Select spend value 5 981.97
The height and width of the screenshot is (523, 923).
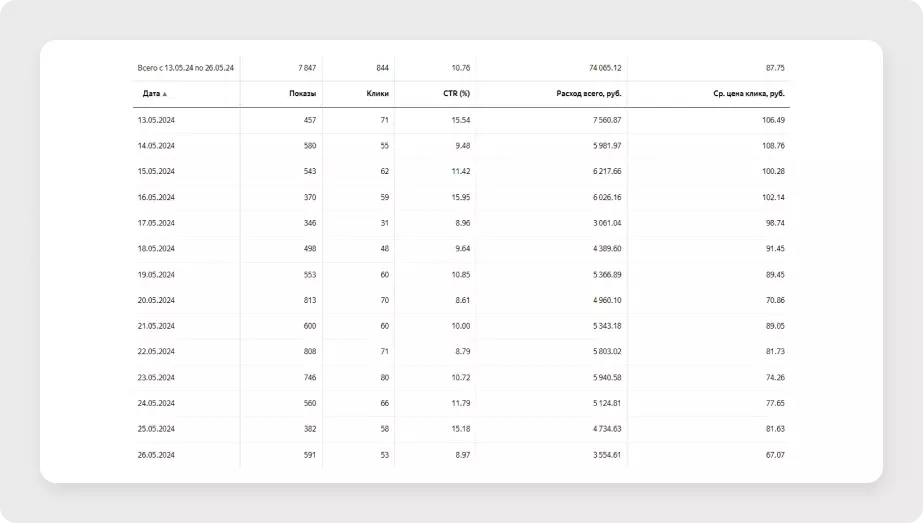coord(607,145)
